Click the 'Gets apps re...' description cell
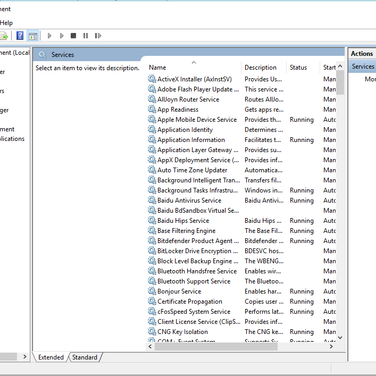Screen dimensions: 376x376 (x=264, y=109)
